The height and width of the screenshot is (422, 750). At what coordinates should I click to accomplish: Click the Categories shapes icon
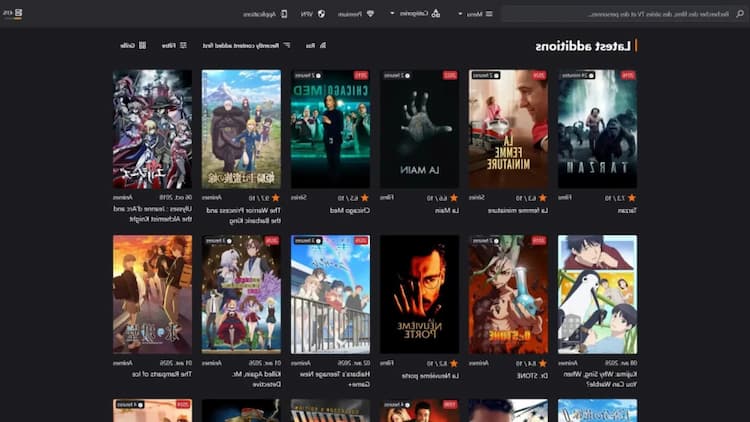(435, 13)
